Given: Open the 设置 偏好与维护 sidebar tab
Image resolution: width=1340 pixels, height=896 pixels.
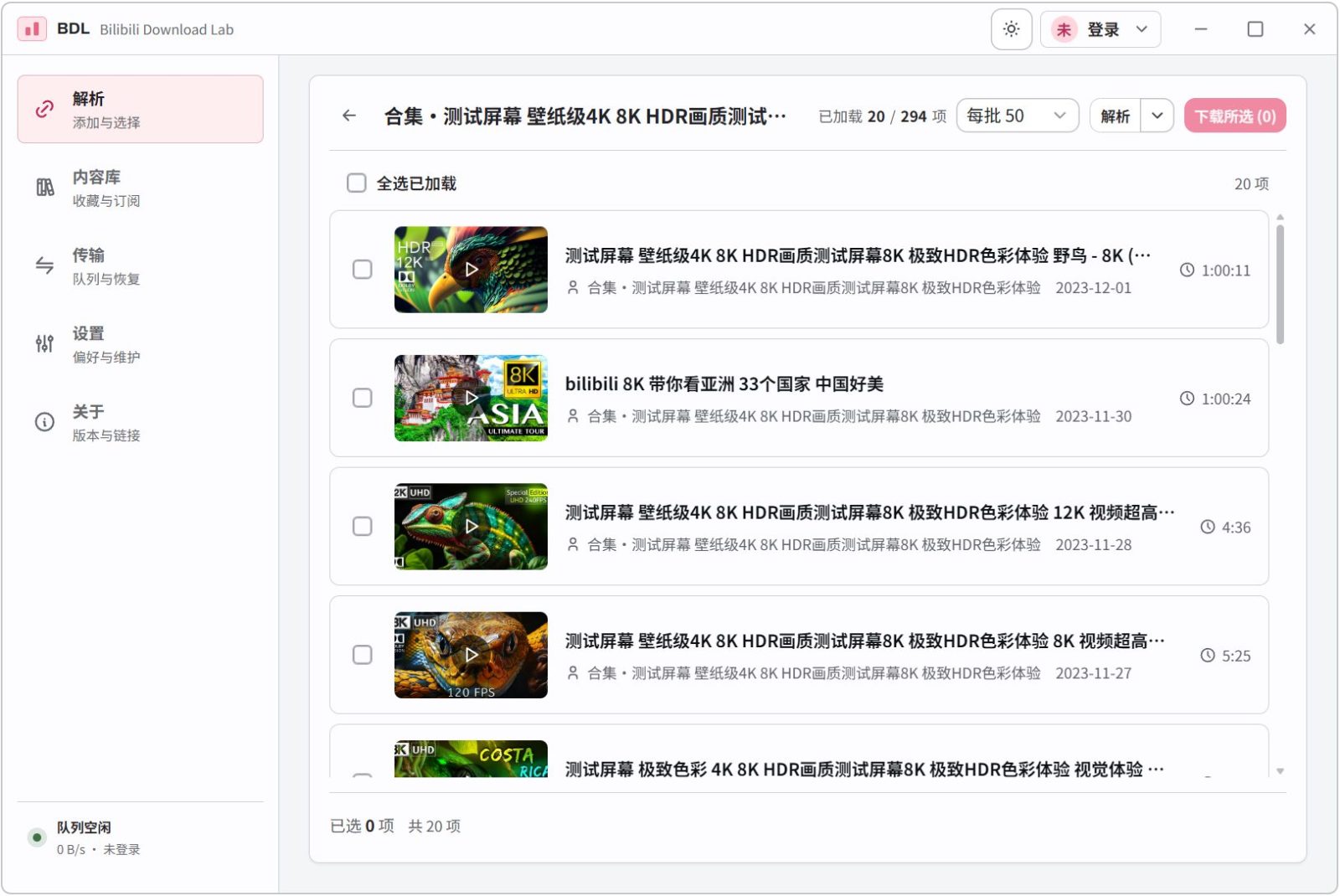Looking at the screenshot, I should (140, 343).
